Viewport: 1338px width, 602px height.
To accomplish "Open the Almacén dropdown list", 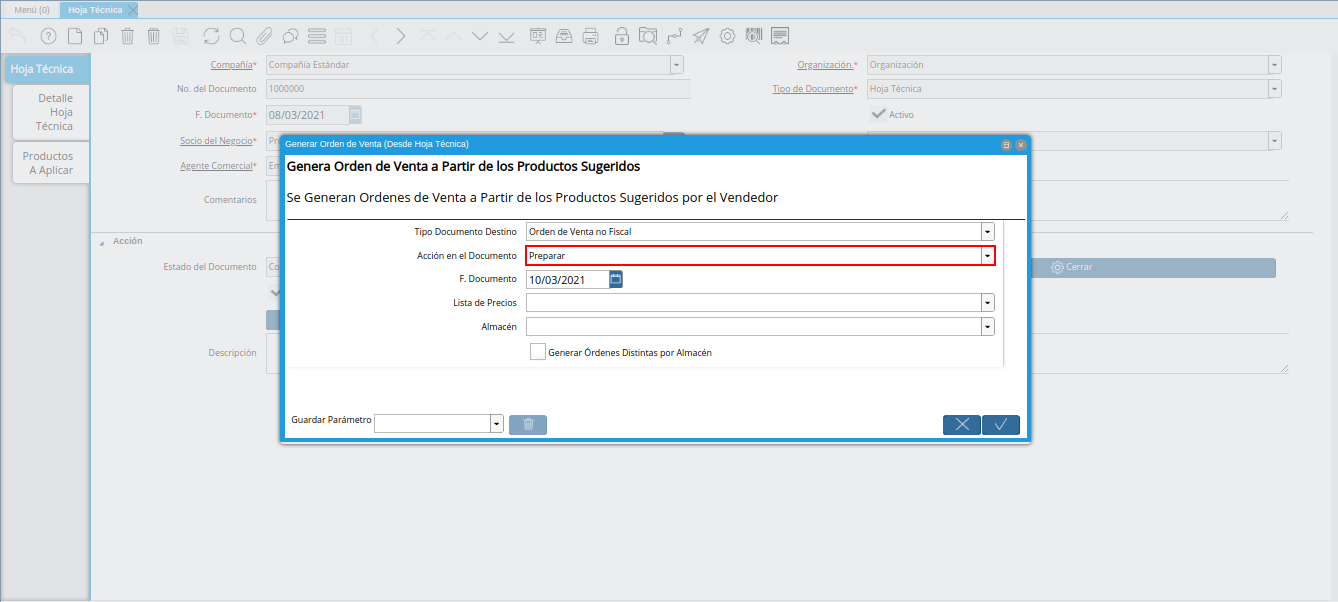I will point(987,327).
